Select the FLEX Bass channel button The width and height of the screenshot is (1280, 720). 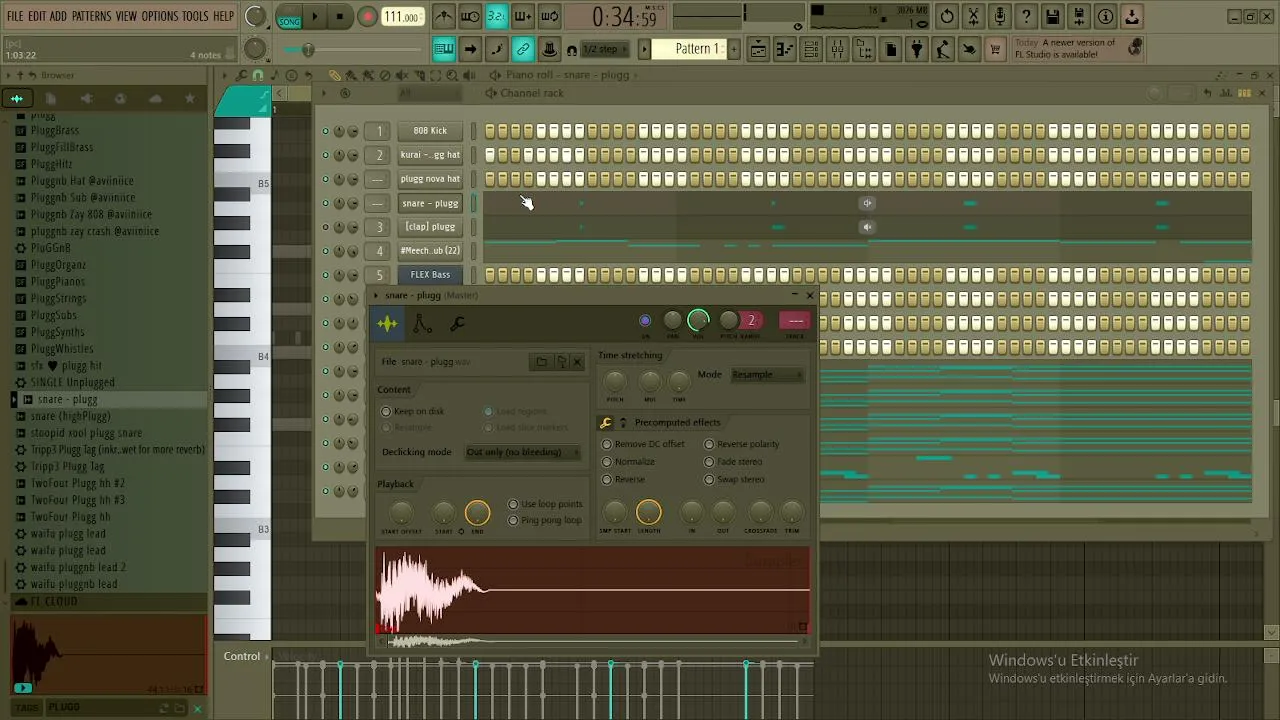pyautogui.click(x=430, y=275)
